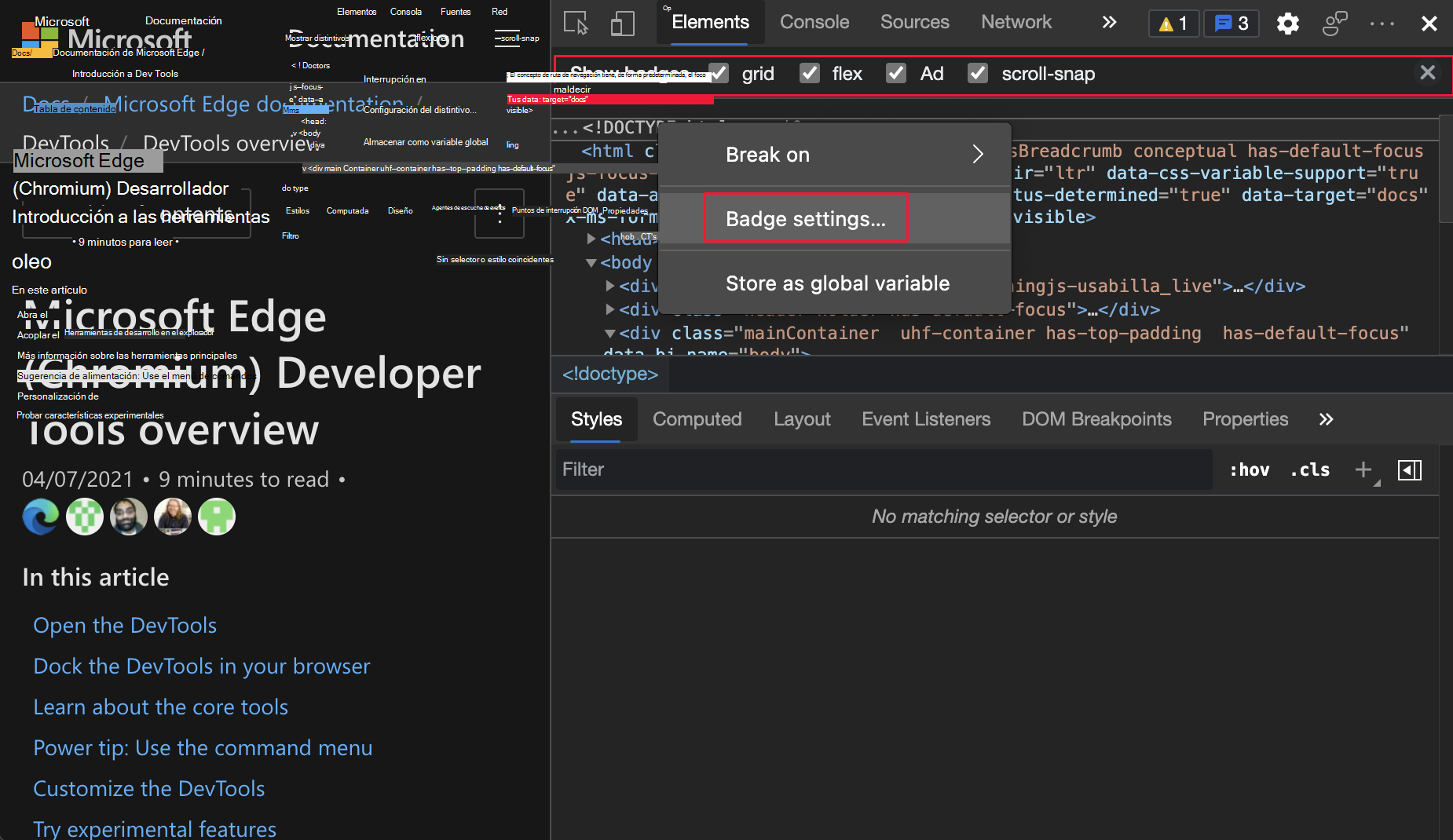
Task: Switch to the Computed tab
Action: (697, 419)
